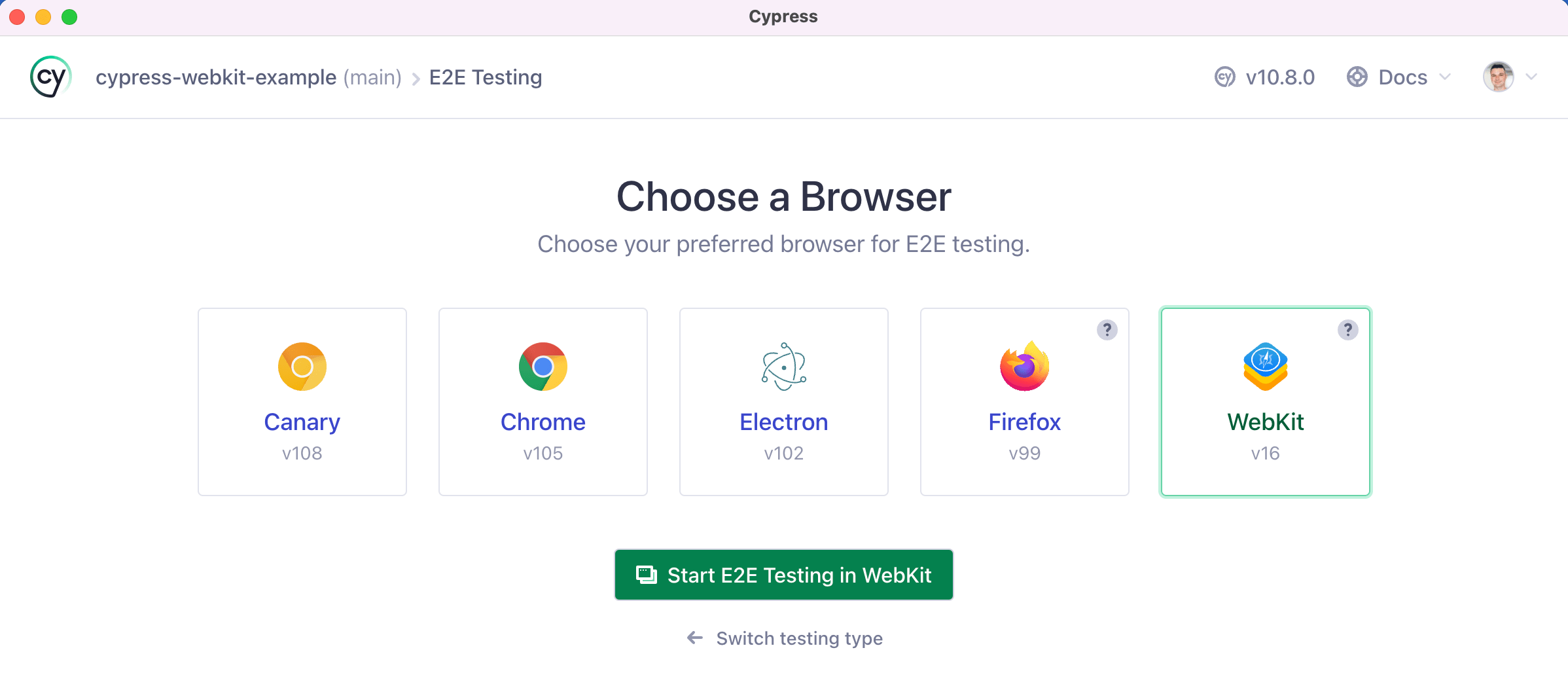The height and width of the screenshot is (686, 1568).
Task: Open the (main) branch label
Action: coord(372,77)
